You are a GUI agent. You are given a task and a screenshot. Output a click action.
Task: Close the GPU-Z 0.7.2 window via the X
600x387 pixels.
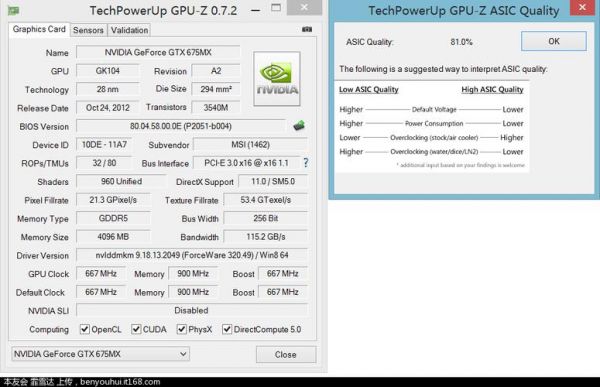pyautogui.click(x=304, y=8)
